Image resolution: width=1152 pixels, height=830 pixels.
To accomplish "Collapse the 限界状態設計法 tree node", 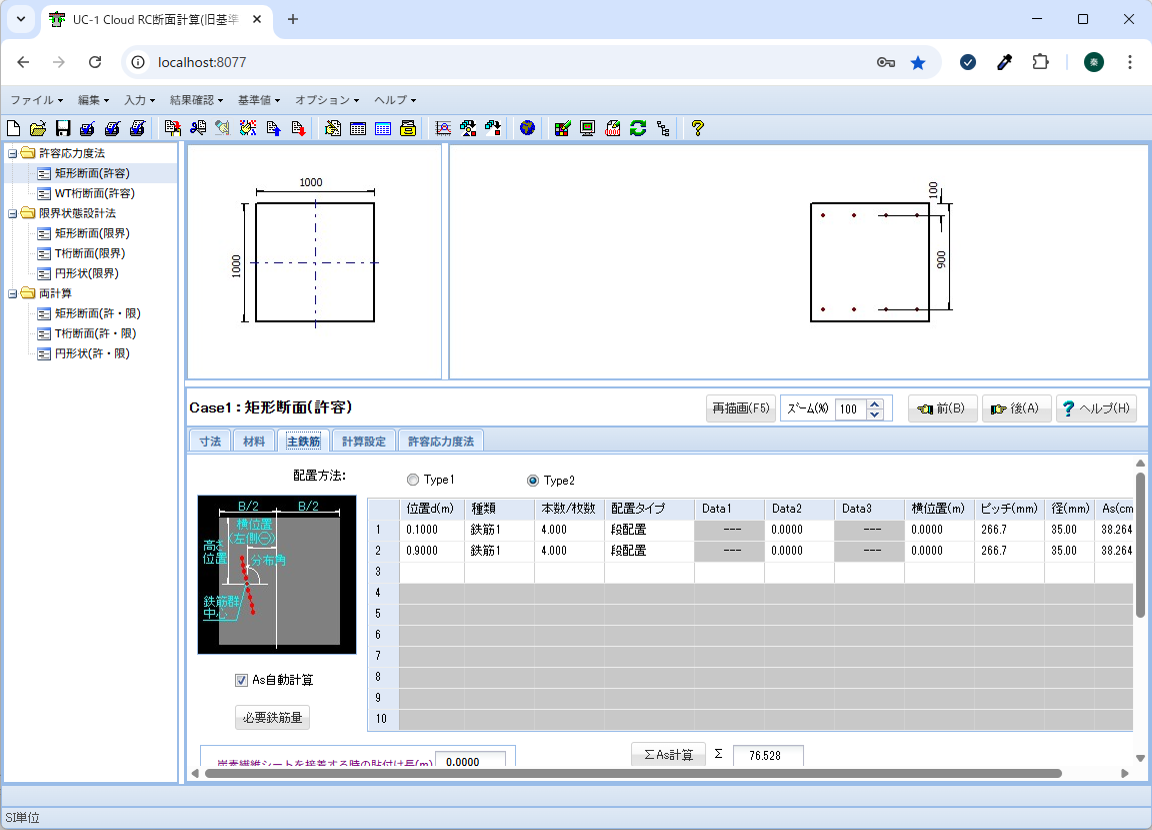I will coord(12,213).
